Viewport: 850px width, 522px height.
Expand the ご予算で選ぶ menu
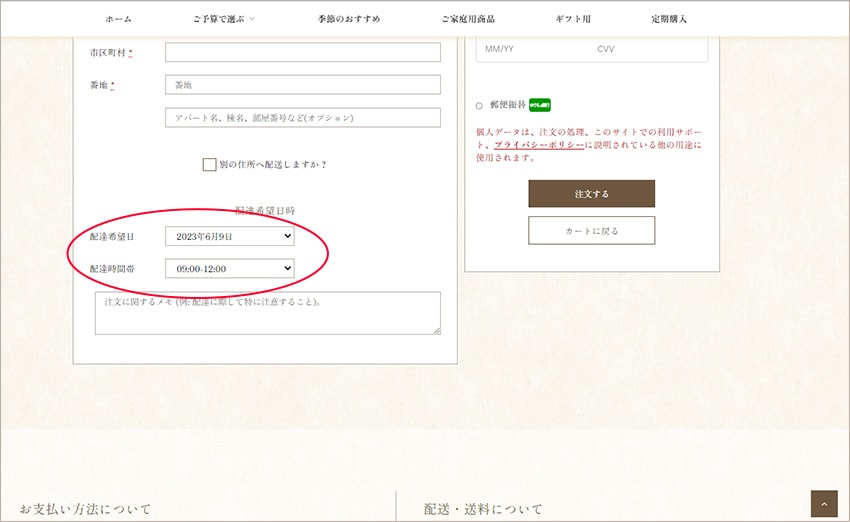224,19
